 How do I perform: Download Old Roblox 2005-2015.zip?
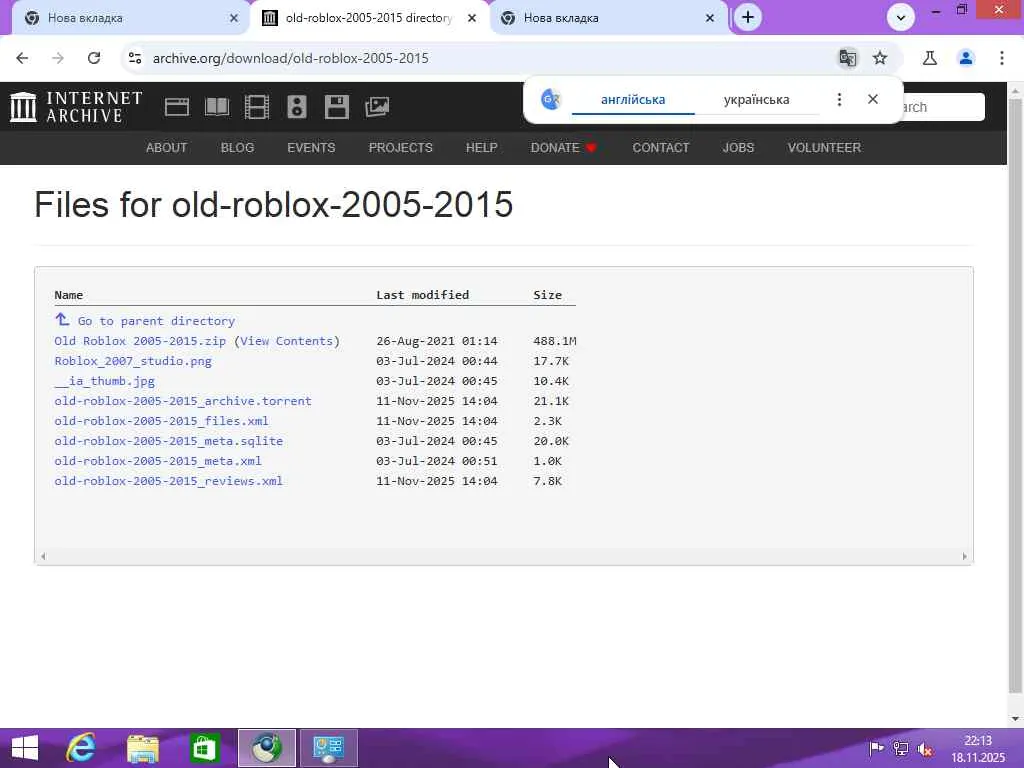[140, 341]
